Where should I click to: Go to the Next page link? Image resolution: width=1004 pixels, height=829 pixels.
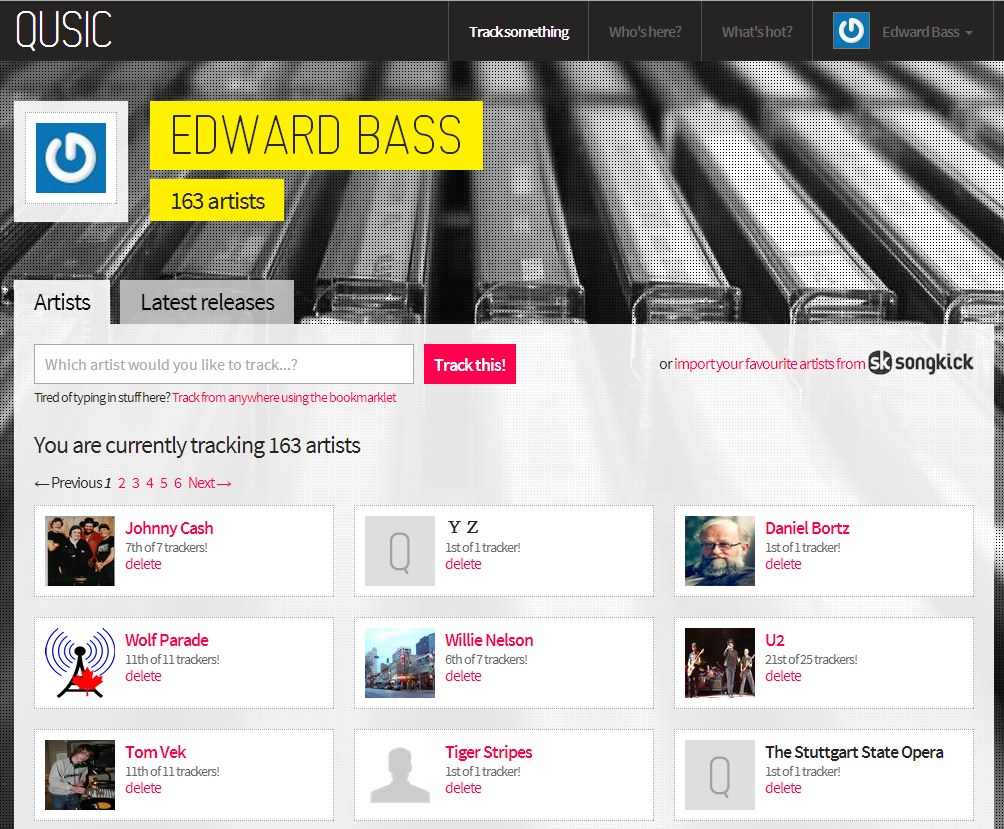tap(209, 483)
